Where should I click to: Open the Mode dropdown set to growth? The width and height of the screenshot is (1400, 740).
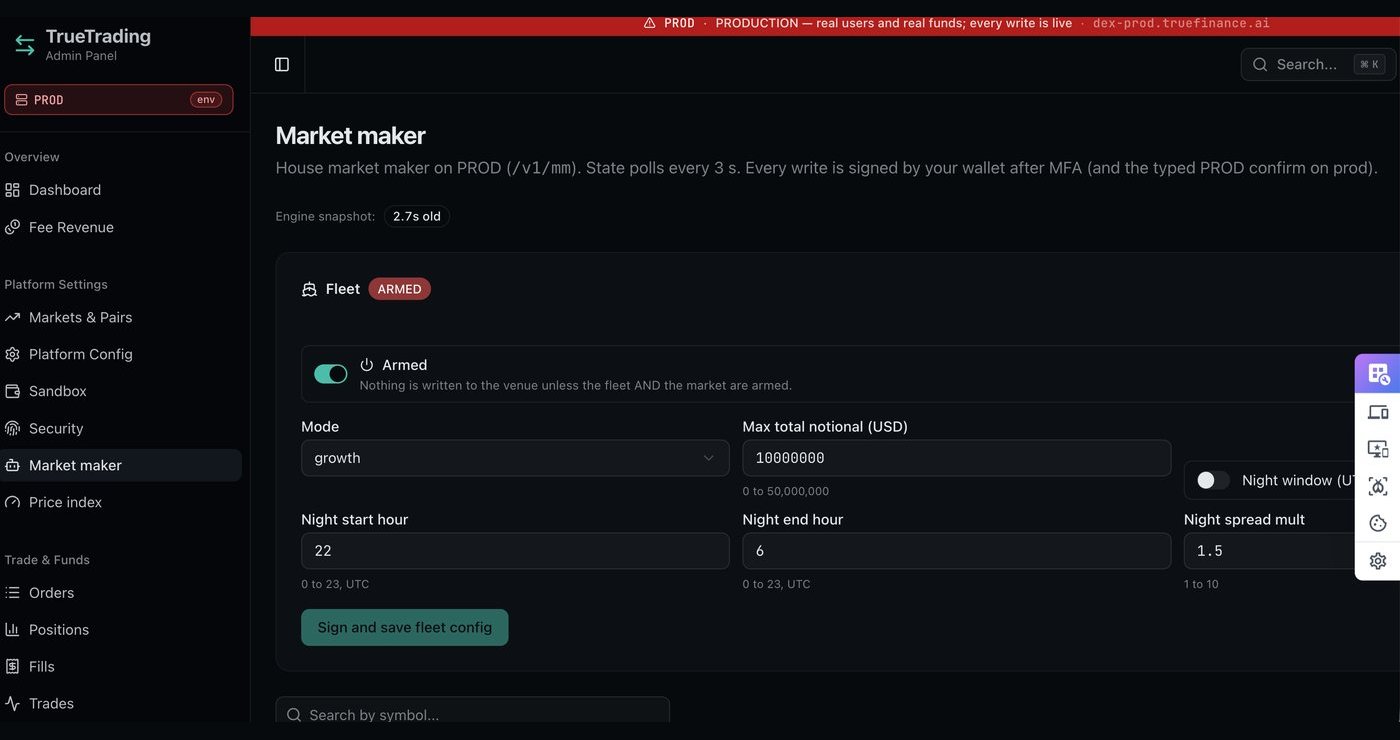[515, 458]
